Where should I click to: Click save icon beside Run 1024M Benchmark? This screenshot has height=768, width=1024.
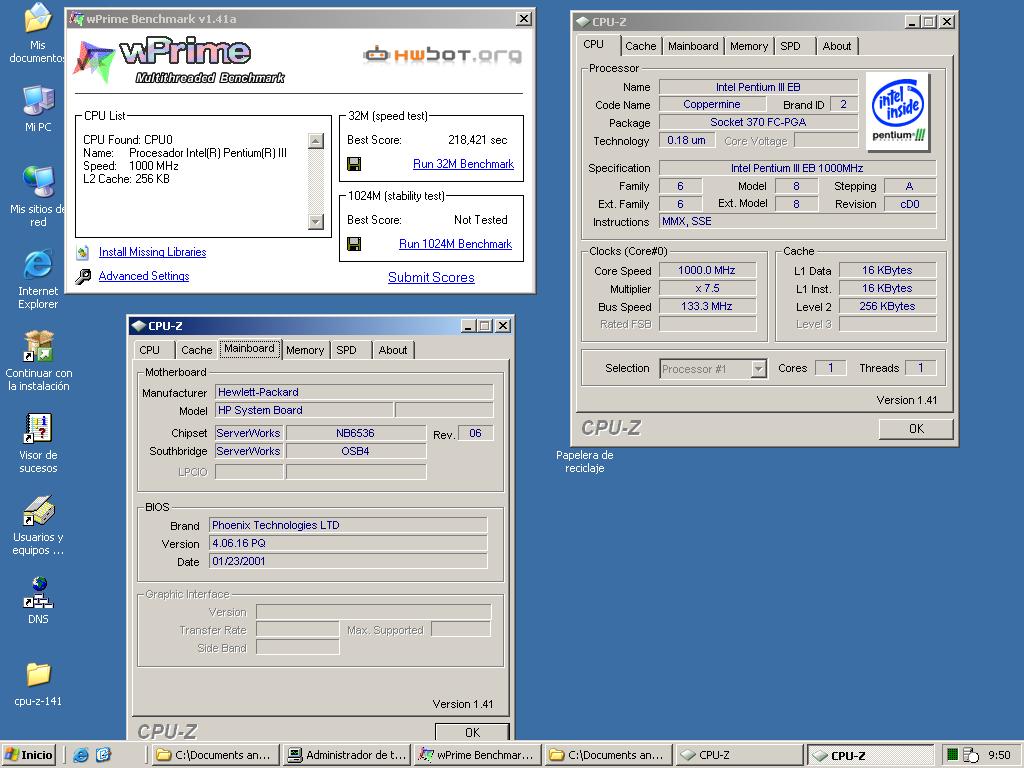pyautogui.click(x=354, y=244)
